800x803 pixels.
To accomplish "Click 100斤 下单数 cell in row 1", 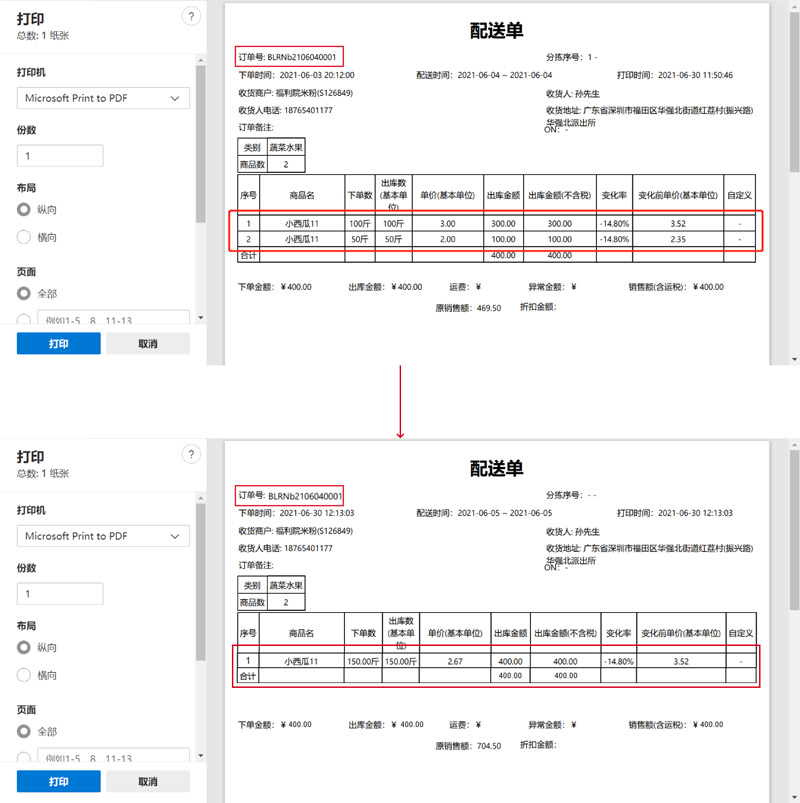I will tap(360, 224).
